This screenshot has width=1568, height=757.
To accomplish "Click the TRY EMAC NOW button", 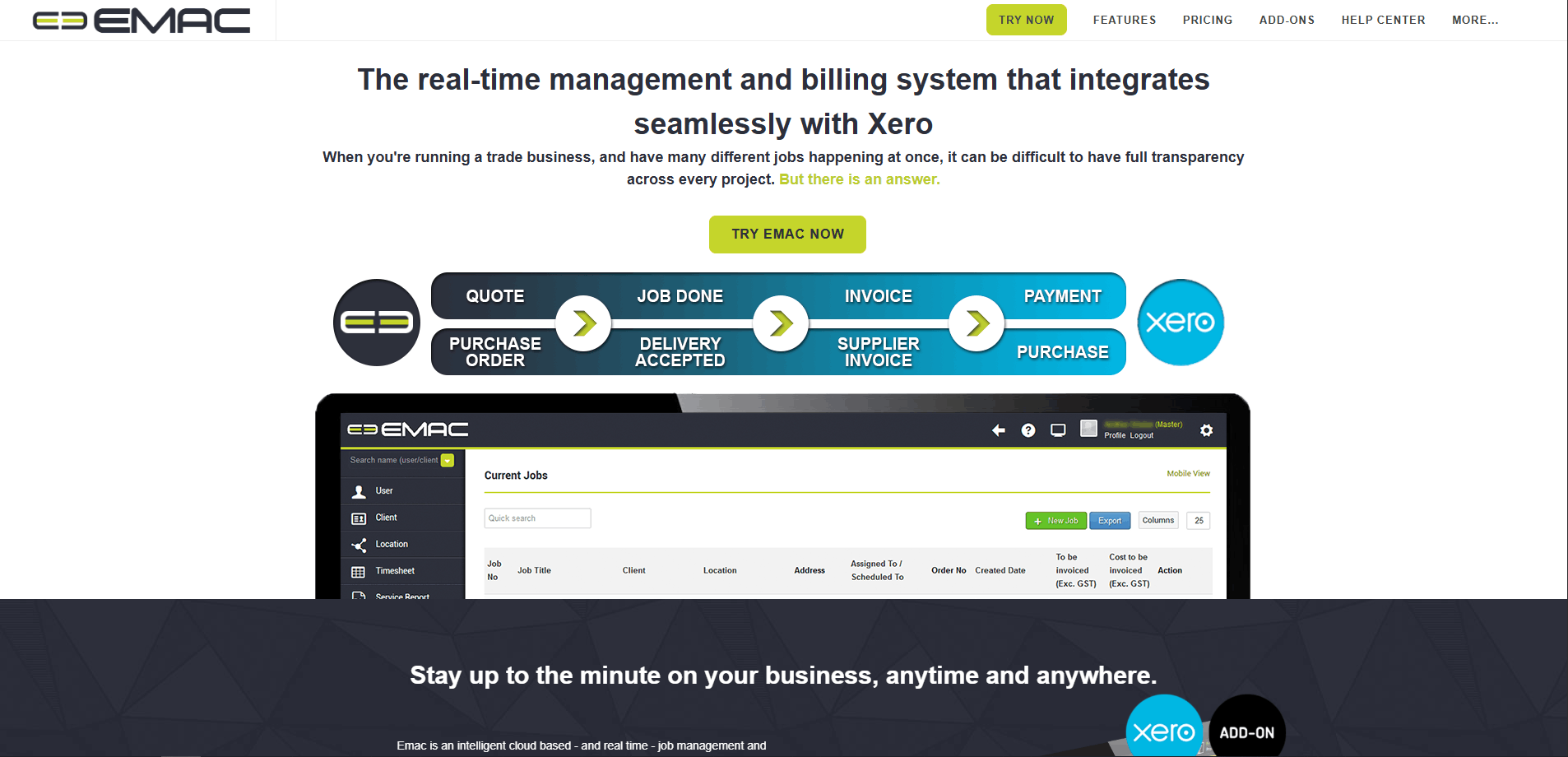I will [787, 235].
